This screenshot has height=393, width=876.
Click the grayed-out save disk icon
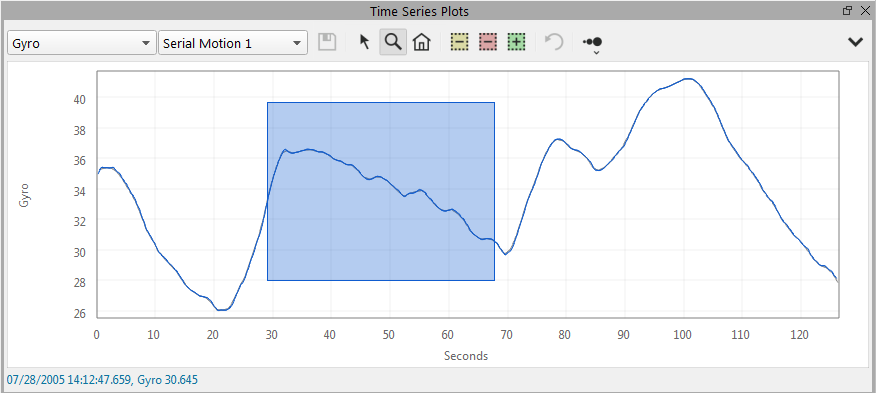coord(327,42)
